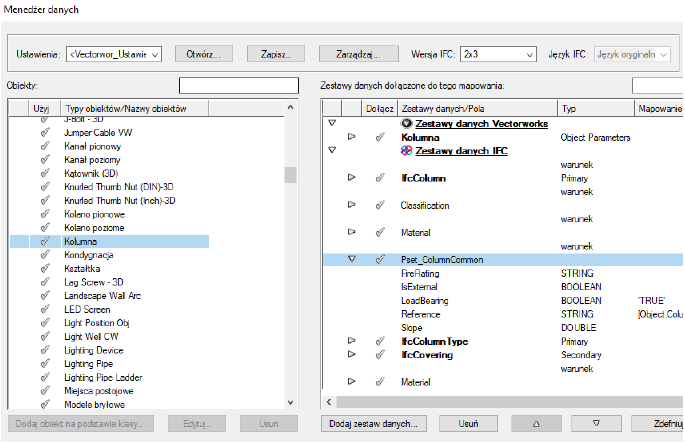Viewport: 685px width, 443px height.
Task: Toggle the use checkmark for Kolumna object
Action: click(x=45, y=242)
